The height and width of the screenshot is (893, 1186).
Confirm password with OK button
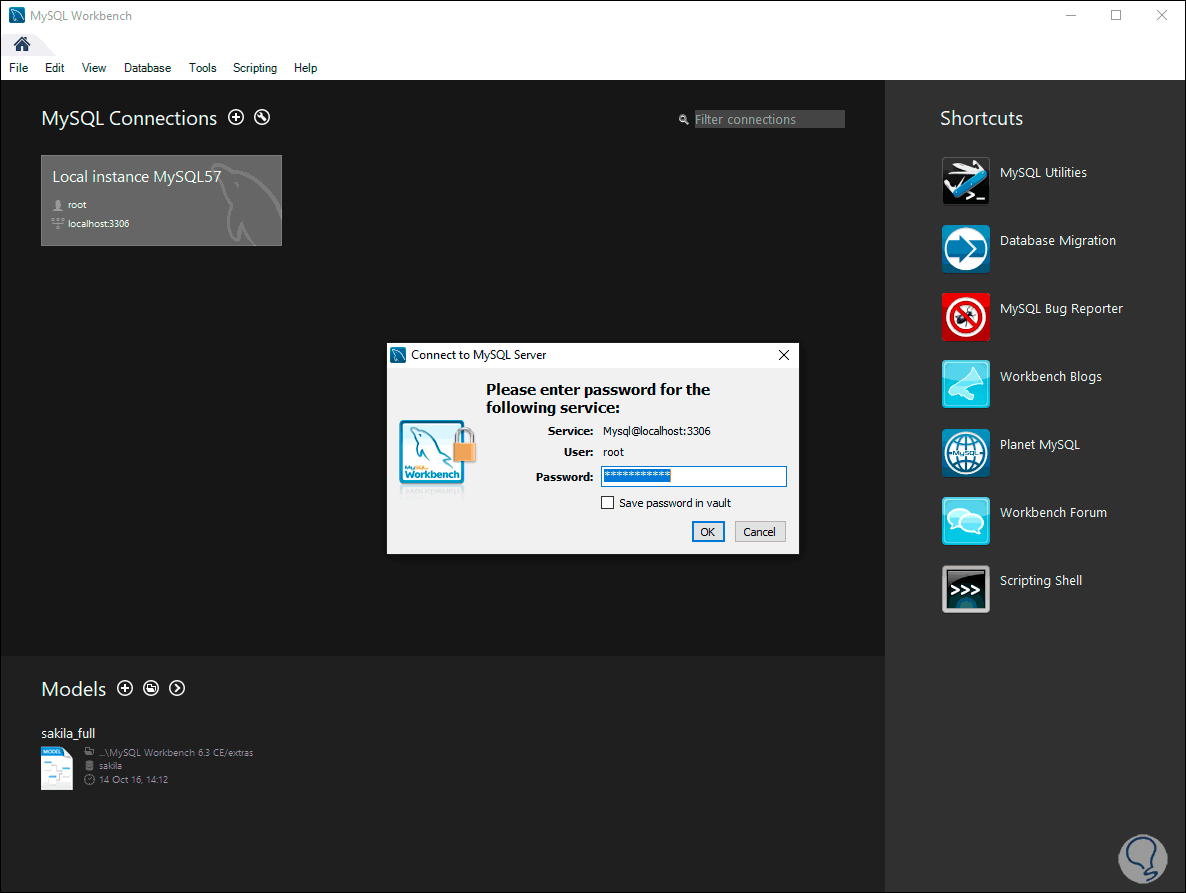(708, 532)
